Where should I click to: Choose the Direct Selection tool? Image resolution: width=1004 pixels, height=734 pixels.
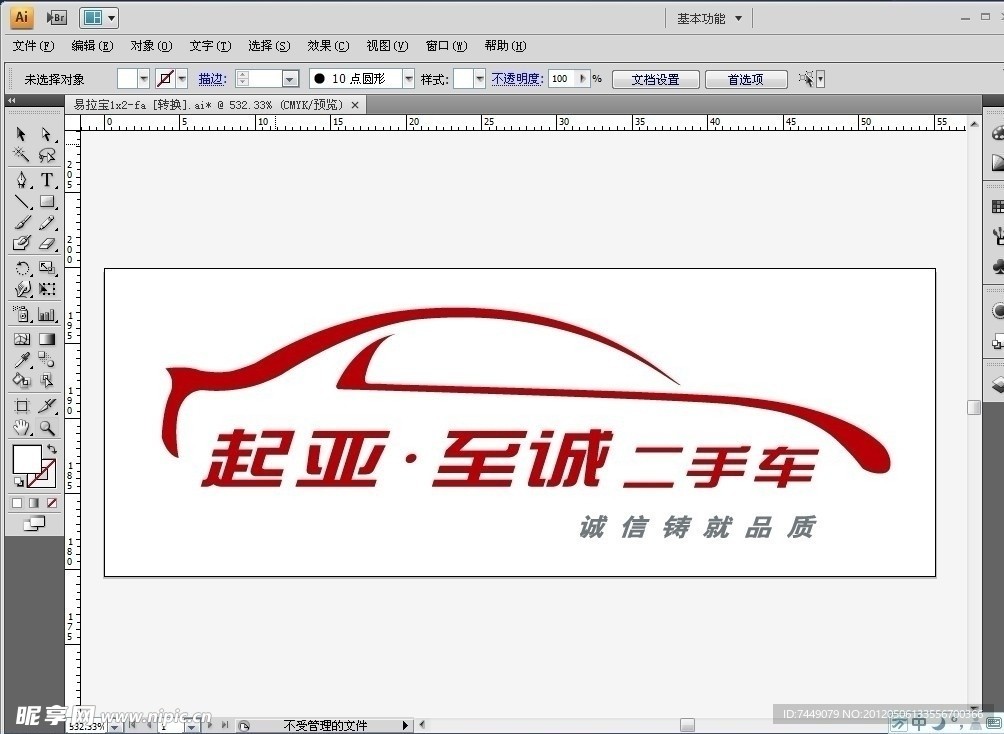46,134
